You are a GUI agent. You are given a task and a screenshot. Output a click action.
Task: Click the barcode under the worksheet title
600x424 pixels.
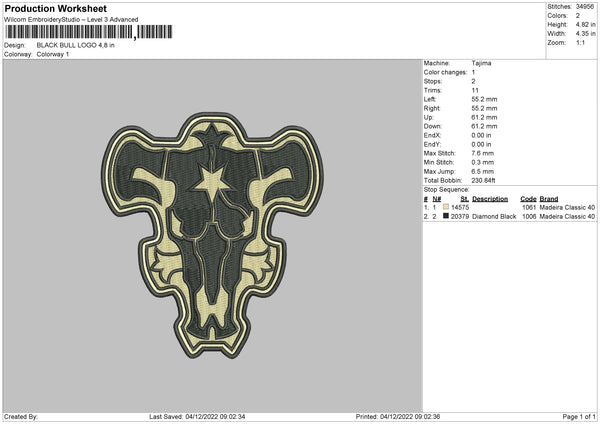pyautogui.click(x=88, y=32)
